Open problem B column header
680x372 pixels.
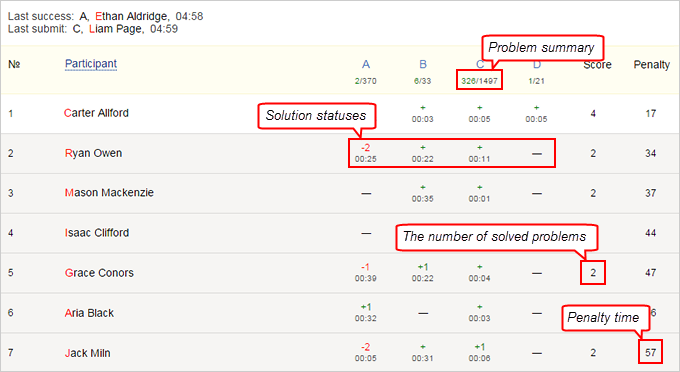pos(423,65)
